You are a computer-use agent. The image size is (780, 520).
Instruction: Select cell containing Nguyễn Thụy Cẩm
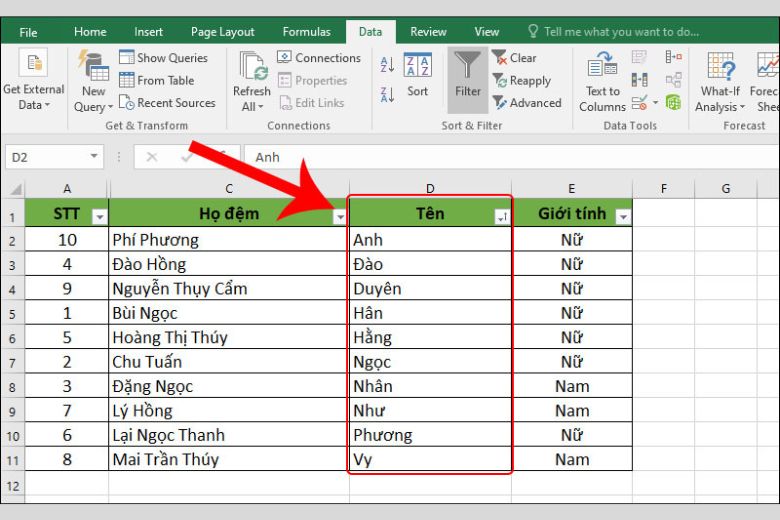[x=229, y=289]
